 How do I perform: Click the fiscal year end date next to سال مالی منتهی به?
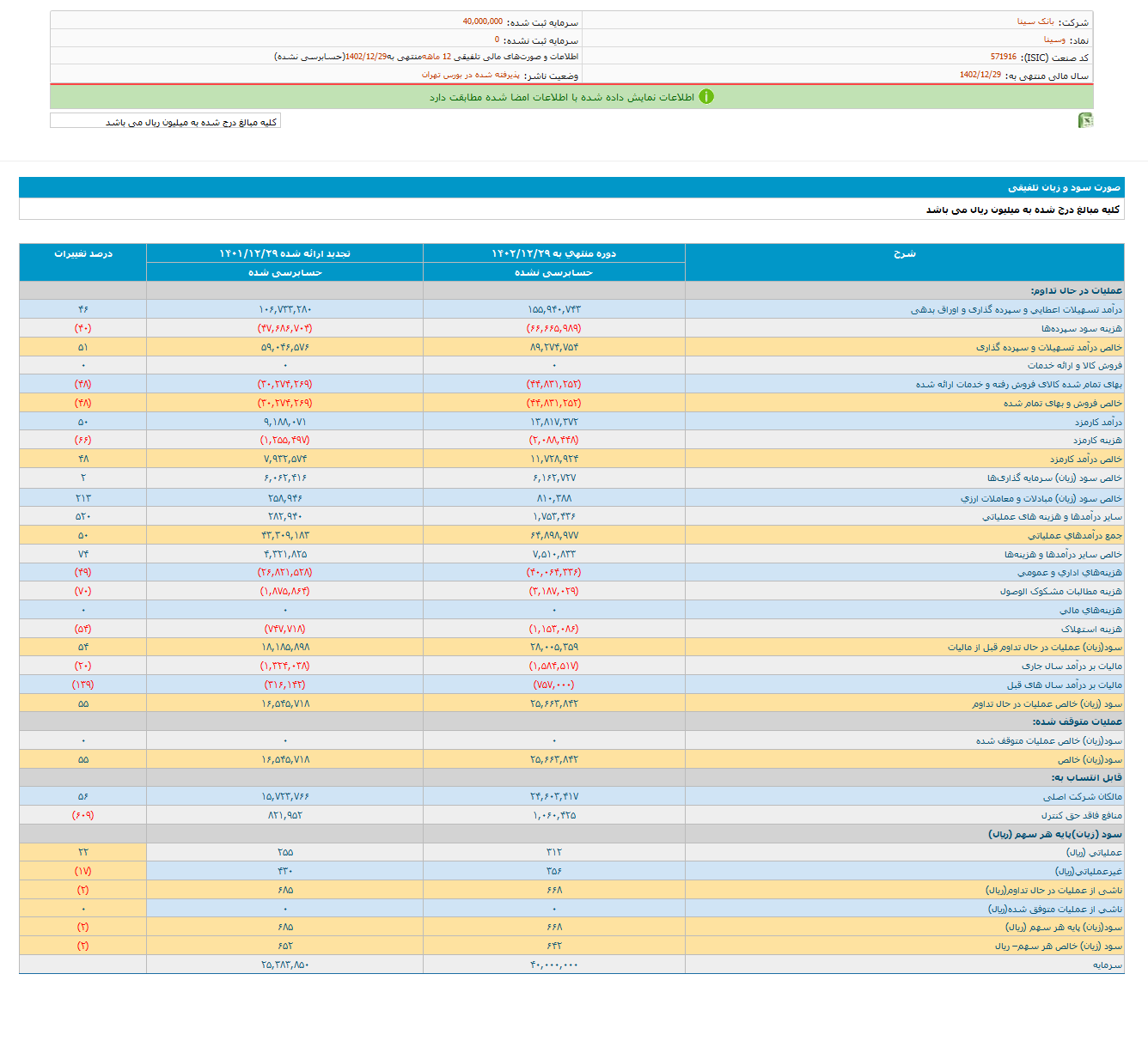point(980,76)
